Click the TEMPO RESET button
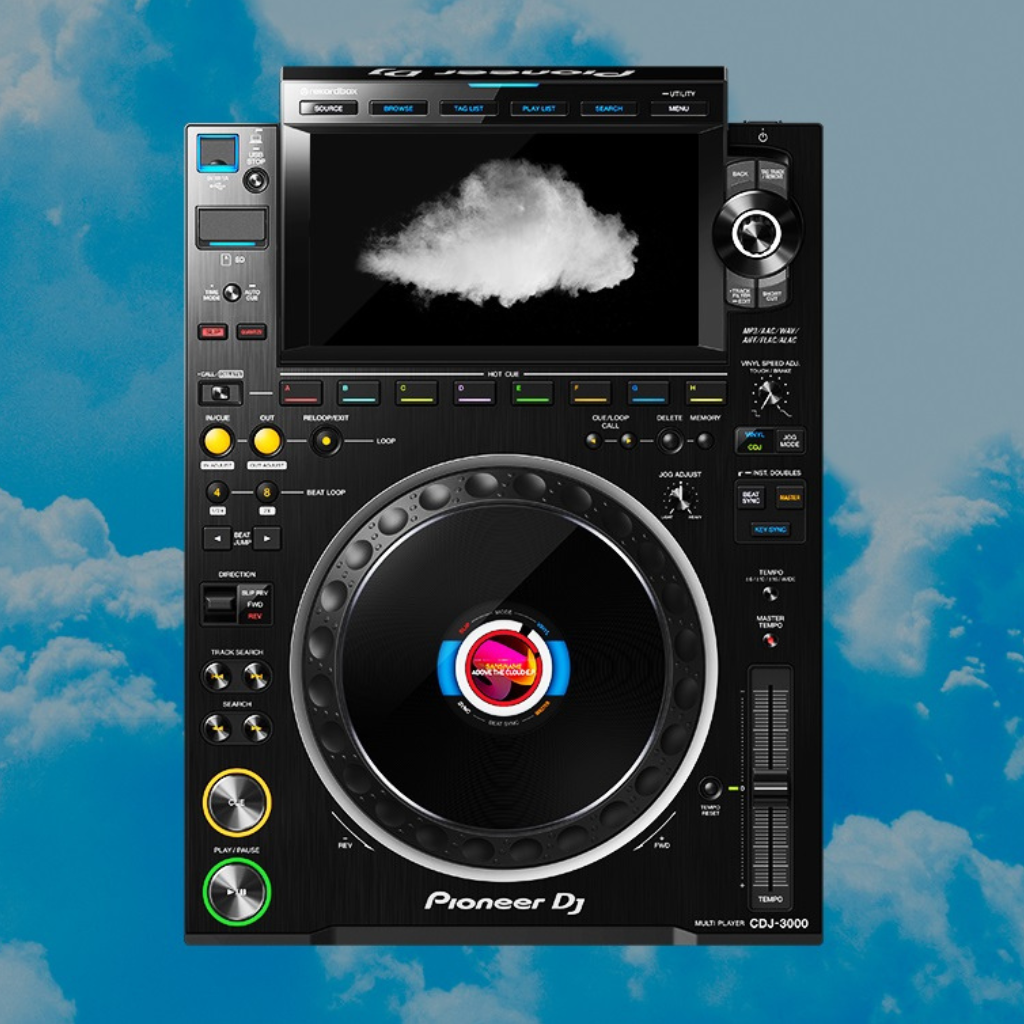The image size is (1024, 1024). coord(710,788)
